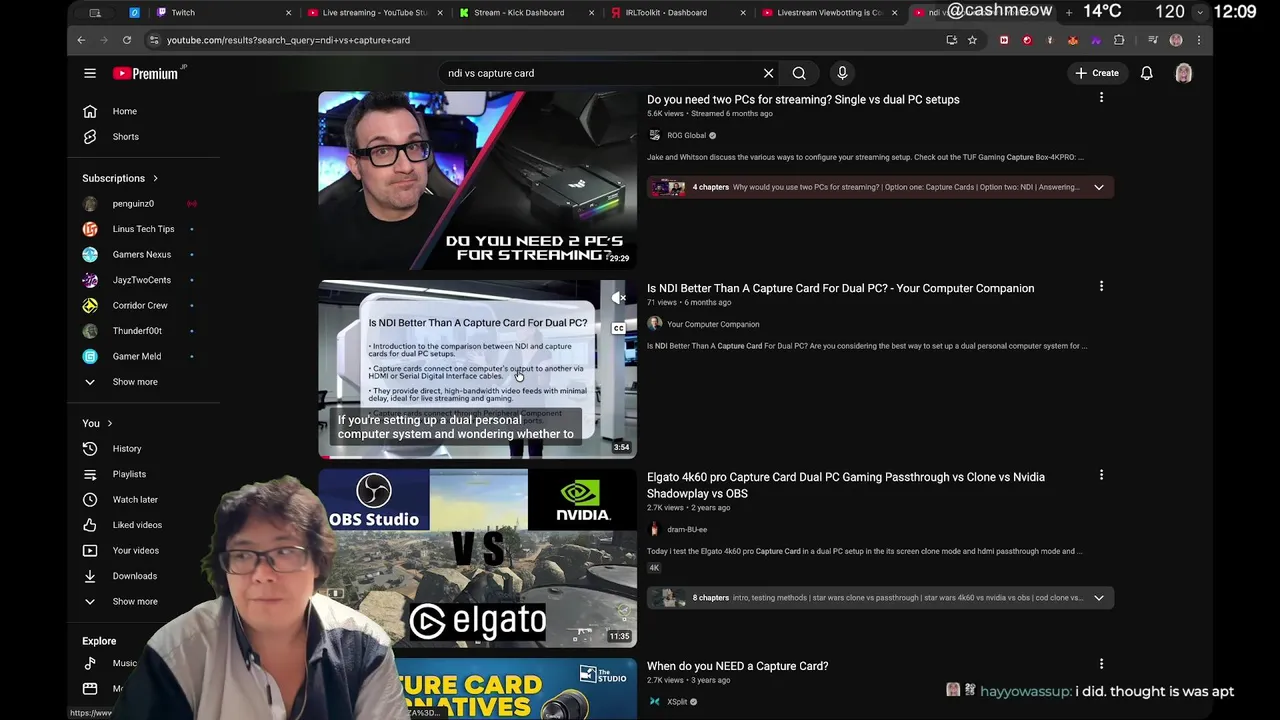
Task: Go back in browser history
Action: click(x=82, y=40)
